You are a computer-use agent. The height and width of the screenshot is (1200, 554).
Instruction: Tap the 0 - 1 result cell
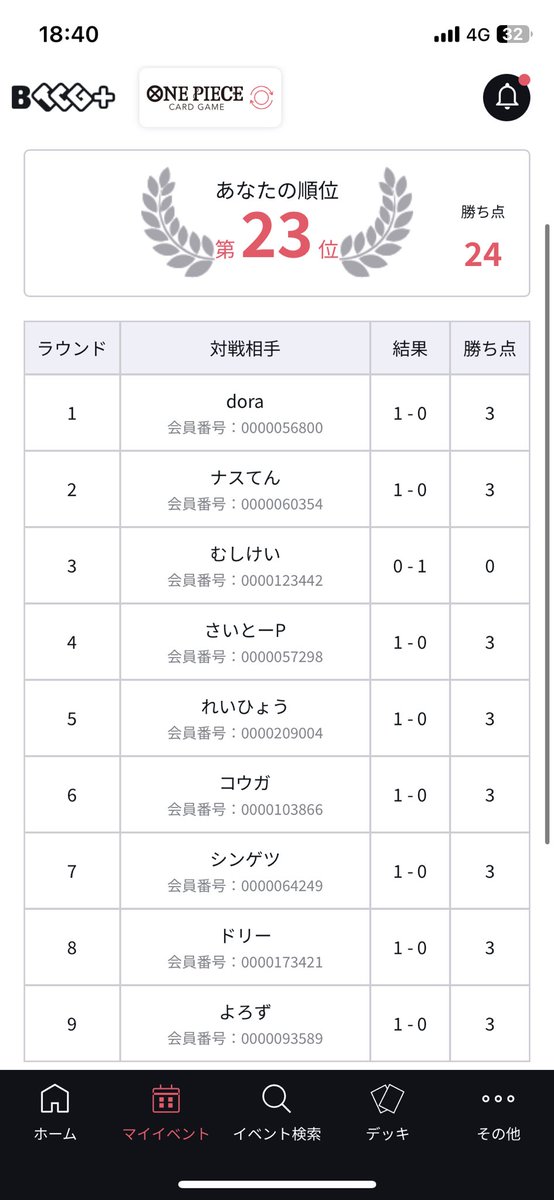tap(410, 566)
